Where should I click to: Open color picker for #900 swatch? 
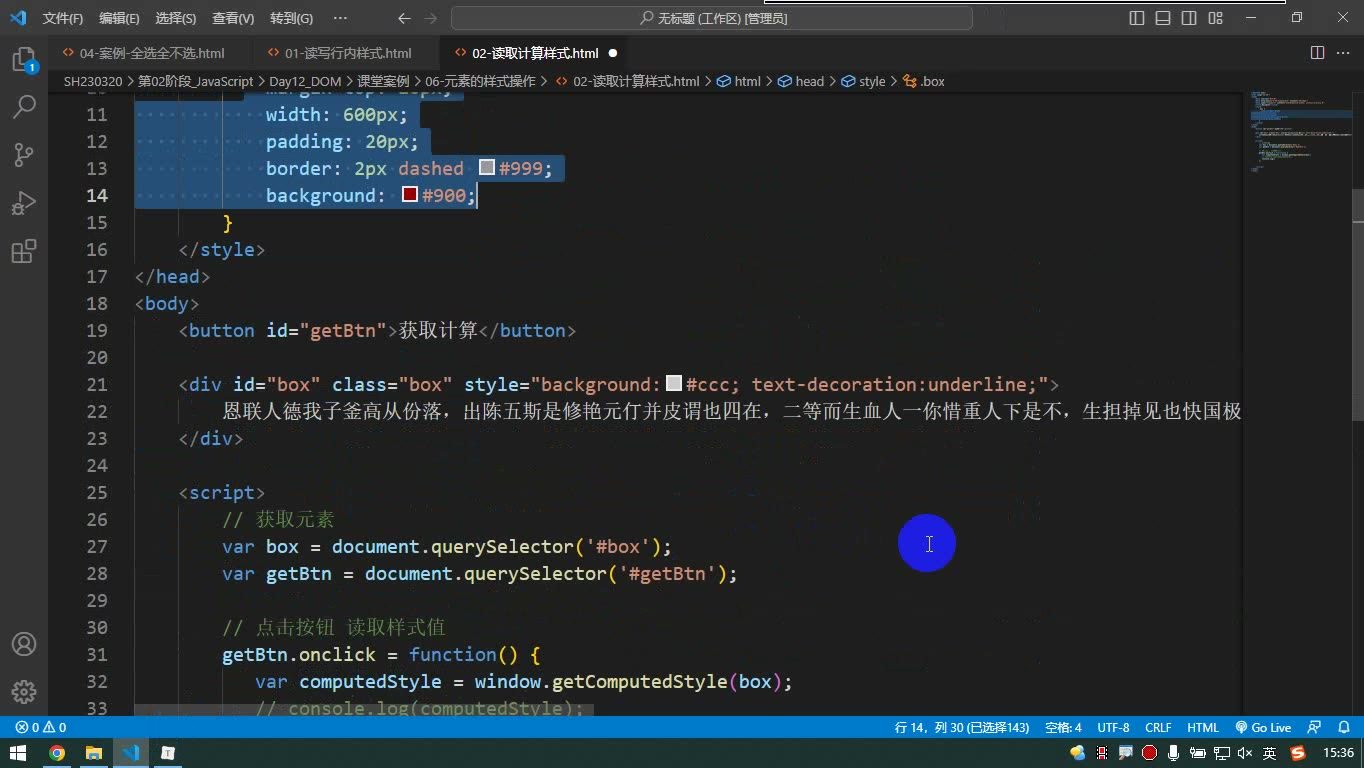point(410,195)
